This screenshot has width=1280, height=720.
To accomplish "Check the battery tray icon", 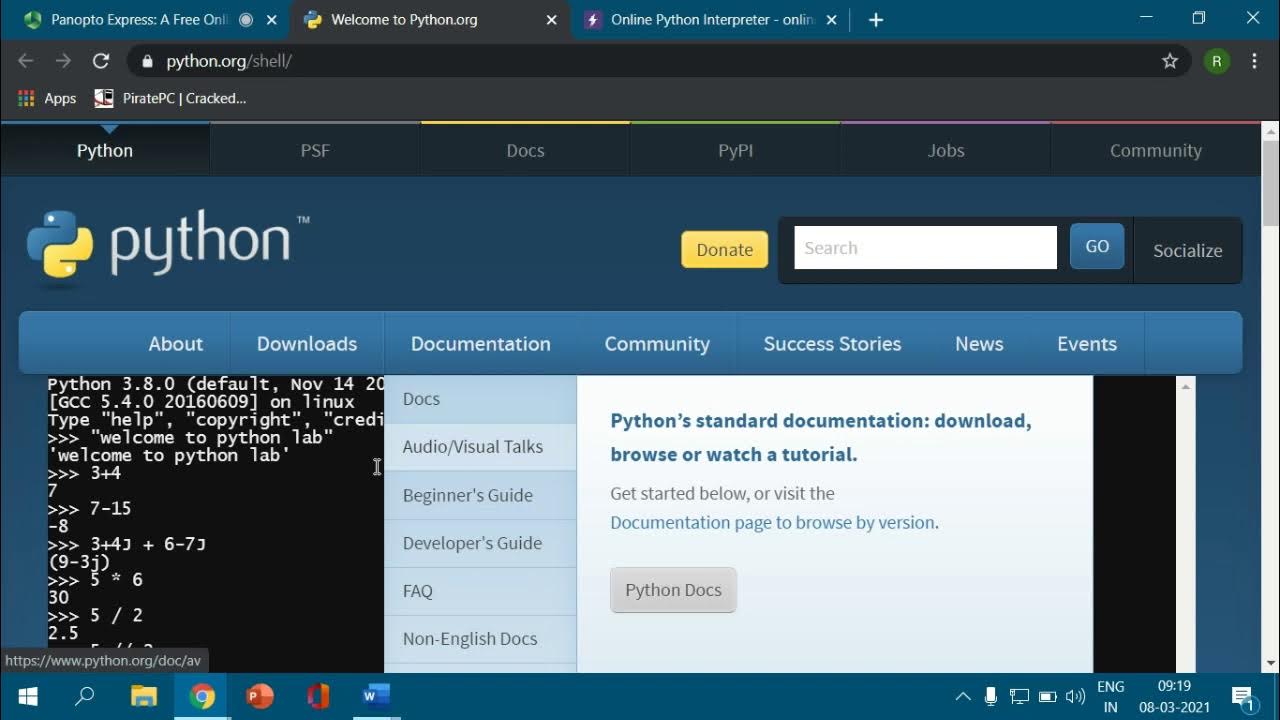I will coord(1047,697).
